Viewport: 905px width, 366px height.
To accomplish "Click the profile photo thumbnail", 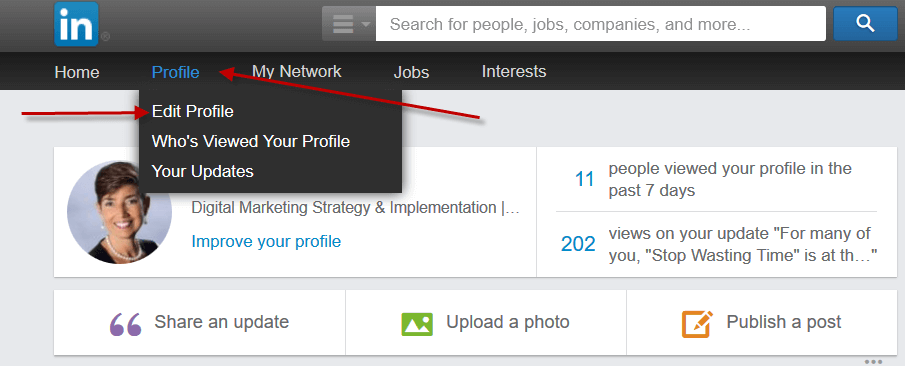I will (x=119, y=212).
